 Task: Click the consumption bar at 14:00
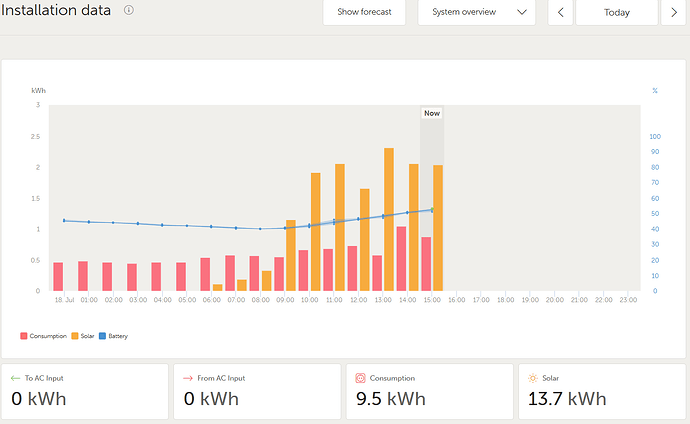tap(401, 258)
